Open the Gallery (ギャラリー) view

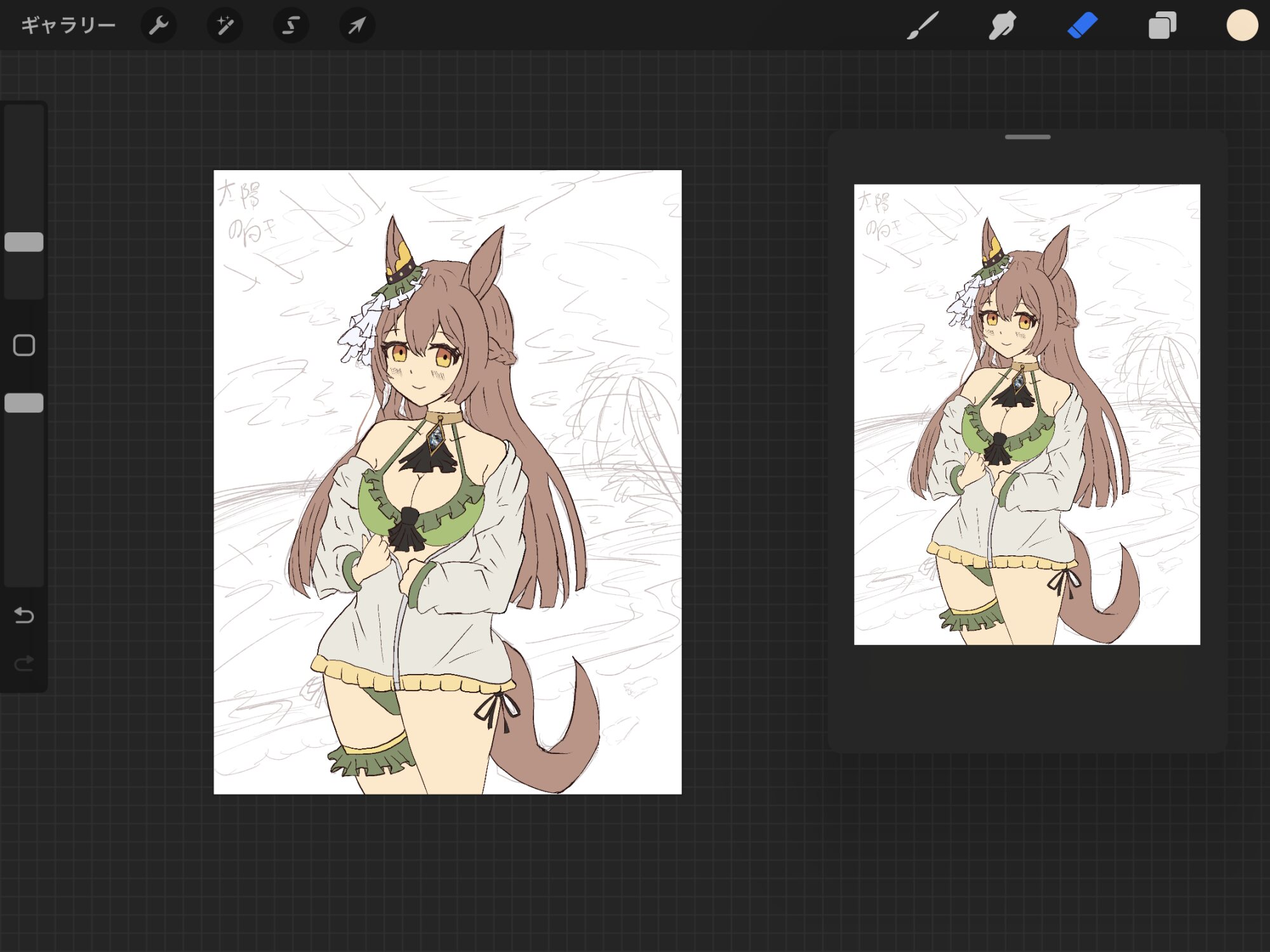coord(68,25)
